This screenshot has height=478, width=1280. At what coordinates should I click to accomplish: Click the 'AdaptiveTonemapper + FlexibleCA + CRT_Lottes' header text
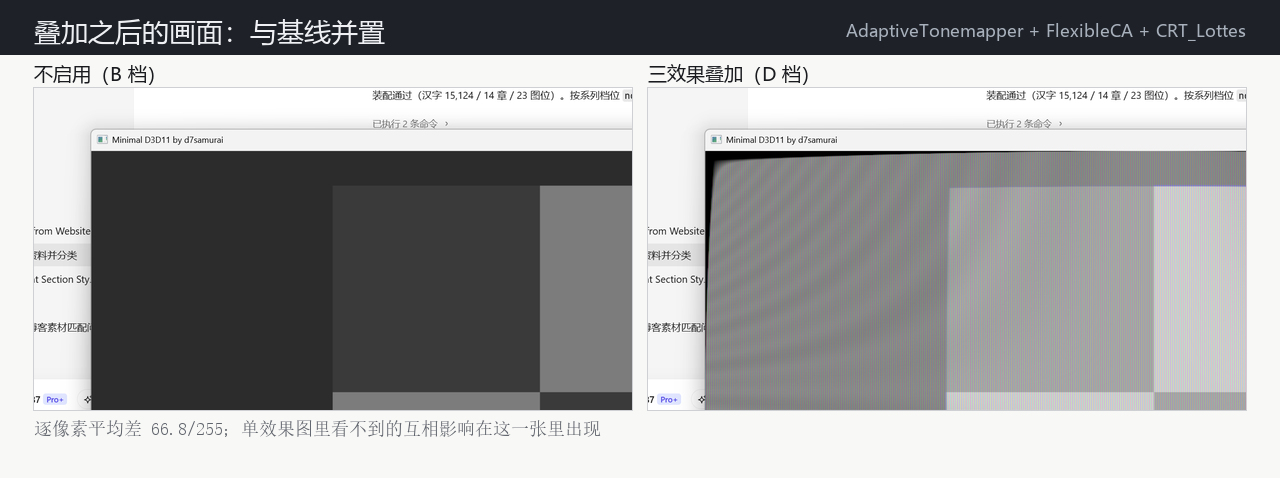coord(1046,31)
